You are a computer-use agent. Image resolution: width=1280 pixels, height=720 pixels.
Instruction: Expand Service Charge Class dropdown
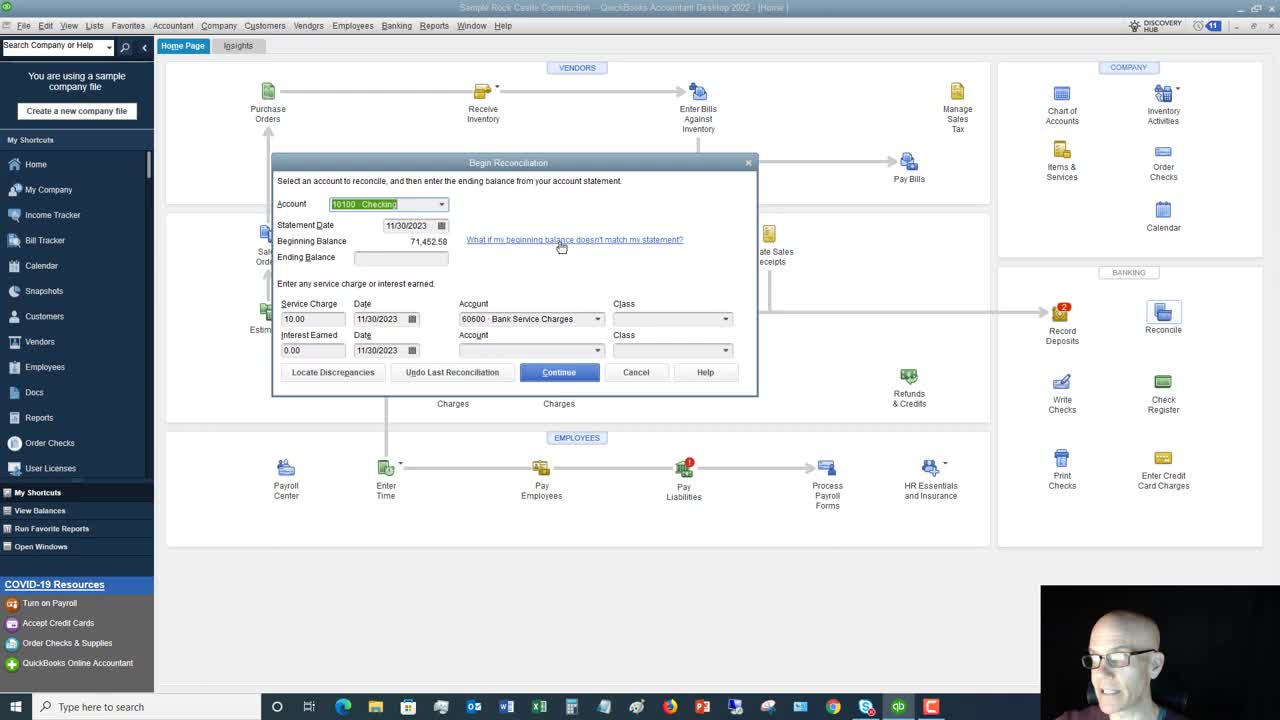click(726, 319)
